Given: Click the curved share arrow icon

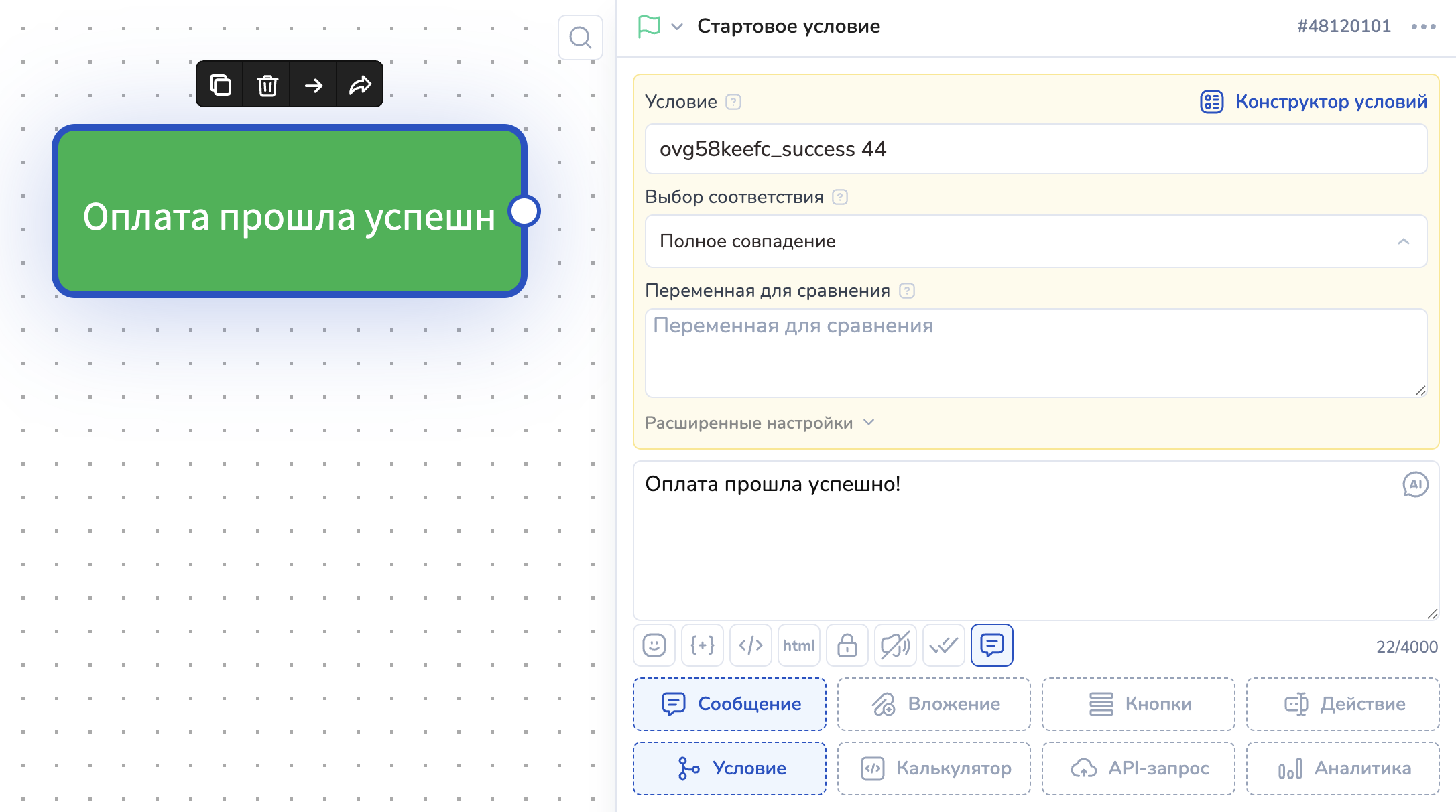Looking at the screenshot, I should click(360, 85).
